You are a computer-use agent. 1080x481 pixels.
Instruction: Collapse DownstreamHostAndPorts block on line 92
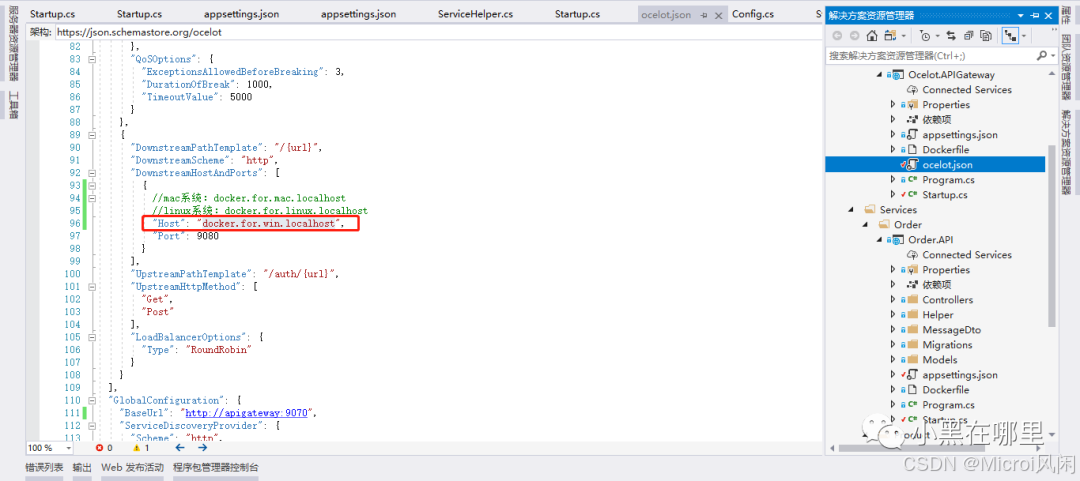[92, 173]
